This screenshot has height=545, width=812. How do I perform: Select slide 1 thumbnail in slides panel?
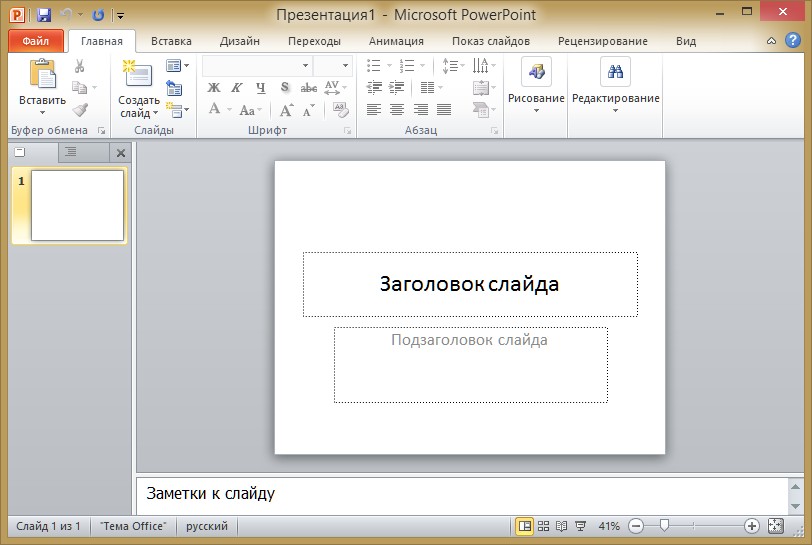tap(77, 205)
